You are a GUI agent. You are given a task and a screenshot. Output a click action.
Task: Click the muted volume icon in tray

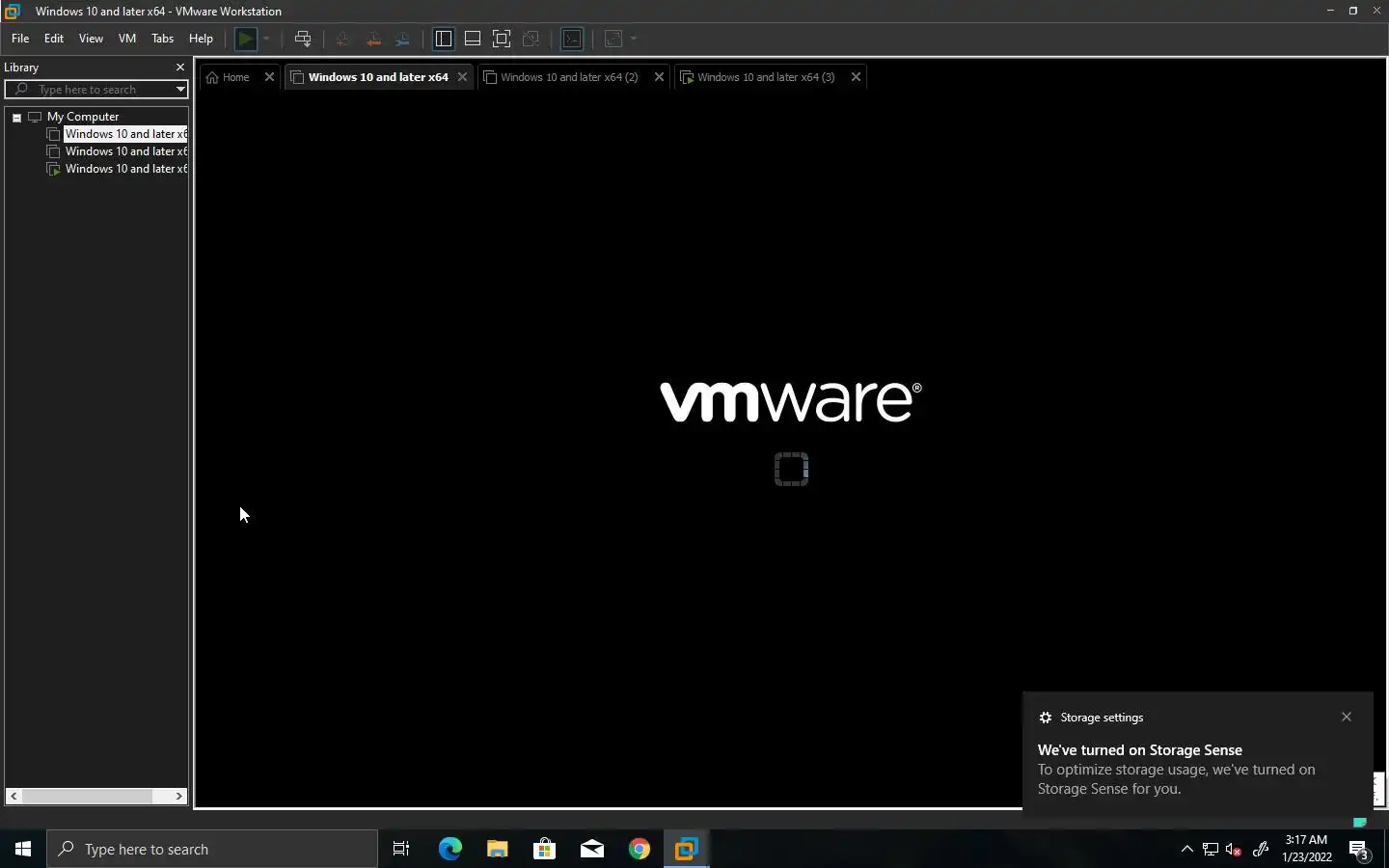(x=1234, y=850)
